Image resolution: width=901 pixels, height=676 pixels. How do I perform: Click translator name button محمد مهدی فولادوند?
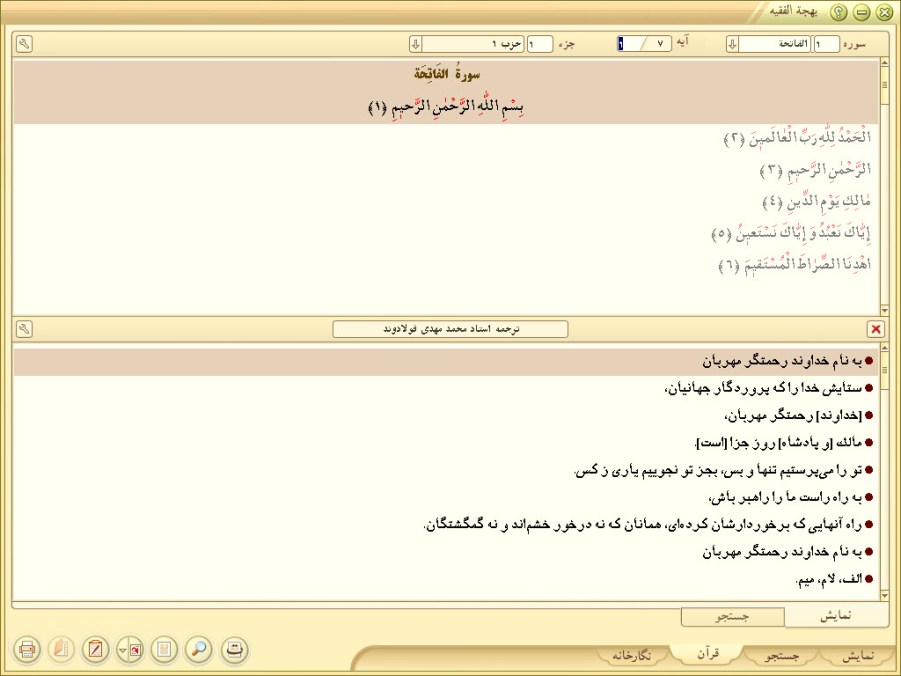point(450,329)
